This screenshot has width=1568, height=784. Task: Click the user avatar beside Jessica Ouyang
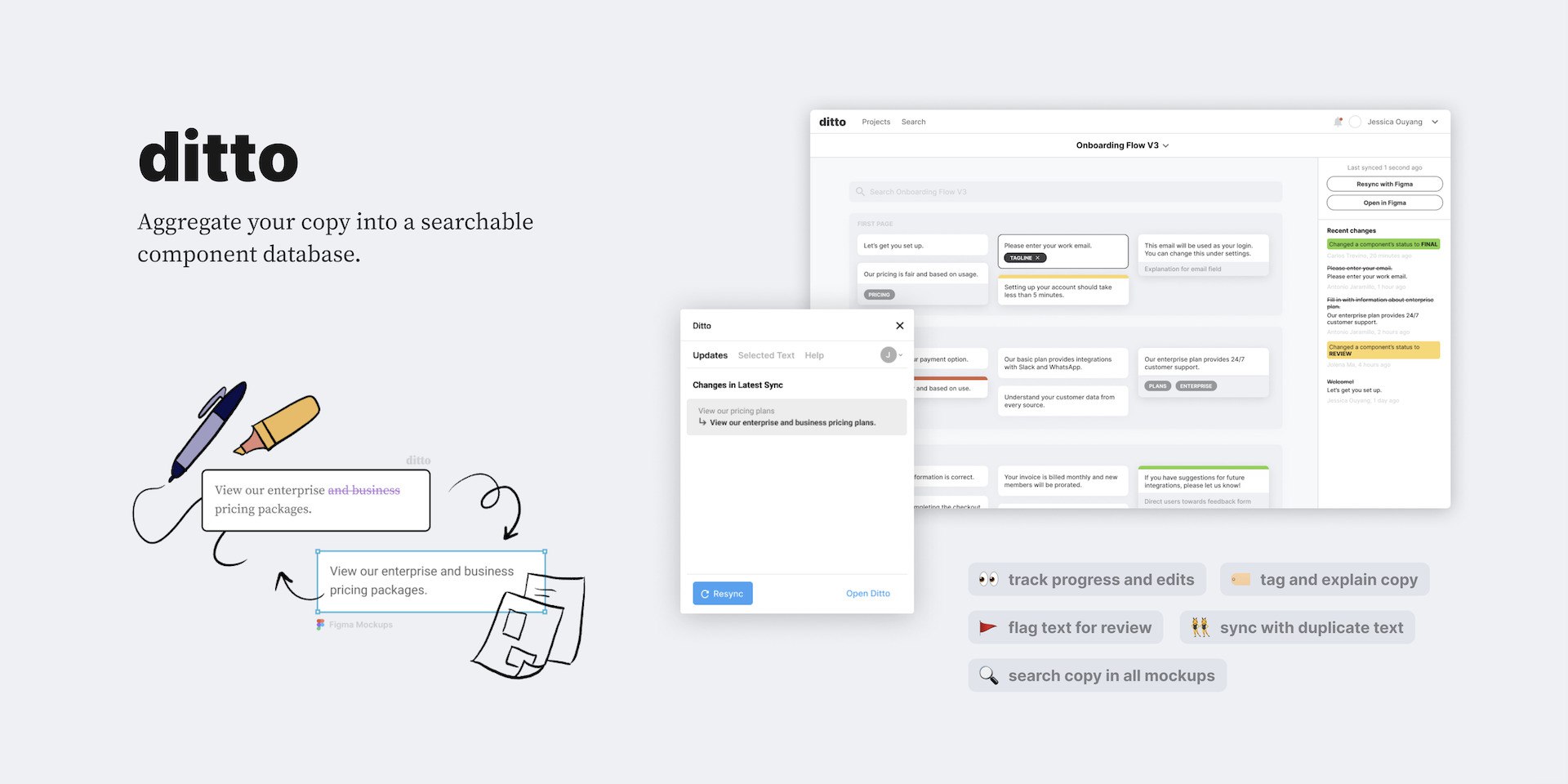[x=1355, y=122]
